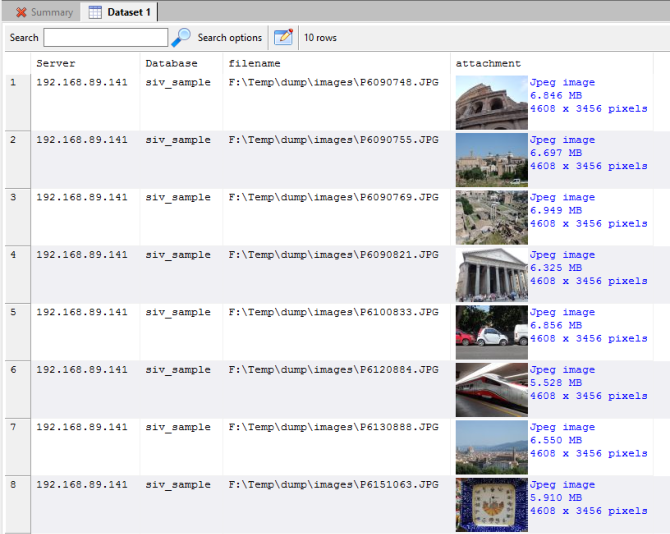The height and width of the screenshot is (534, 670).
Task: Focus the Search text field
Action: pyautogui.click(x=105, y=38)
